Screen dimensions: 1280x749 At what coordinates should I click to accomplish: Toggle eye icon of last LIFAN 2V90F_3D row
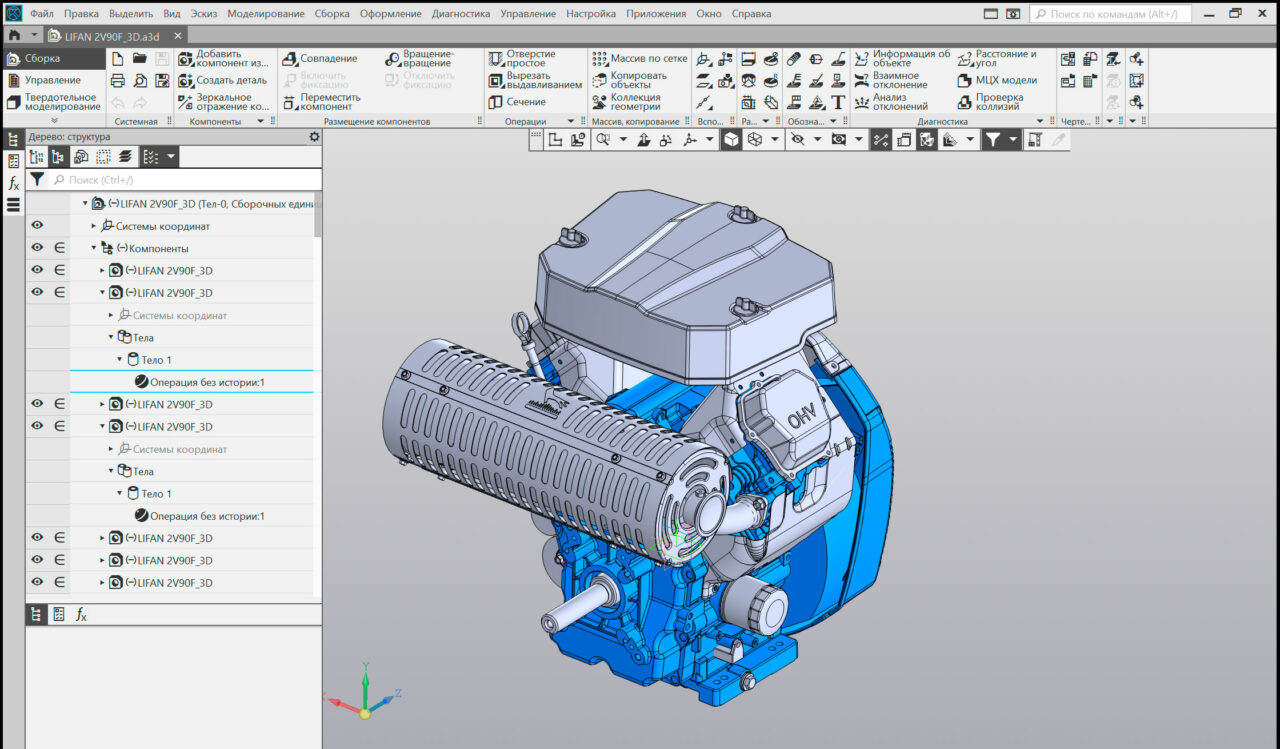(x=37, y=583)
